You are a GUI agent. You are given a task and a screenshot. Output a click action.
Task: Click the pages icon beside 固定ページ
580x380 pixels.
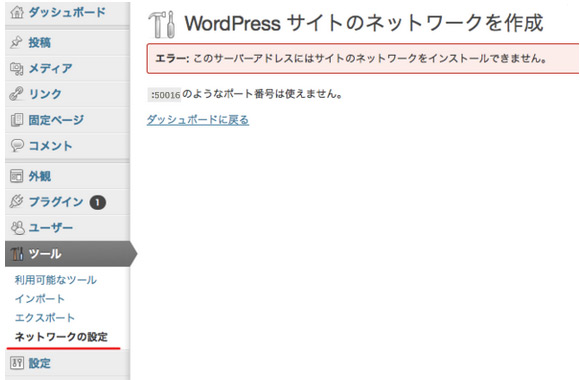coord(17,120)
